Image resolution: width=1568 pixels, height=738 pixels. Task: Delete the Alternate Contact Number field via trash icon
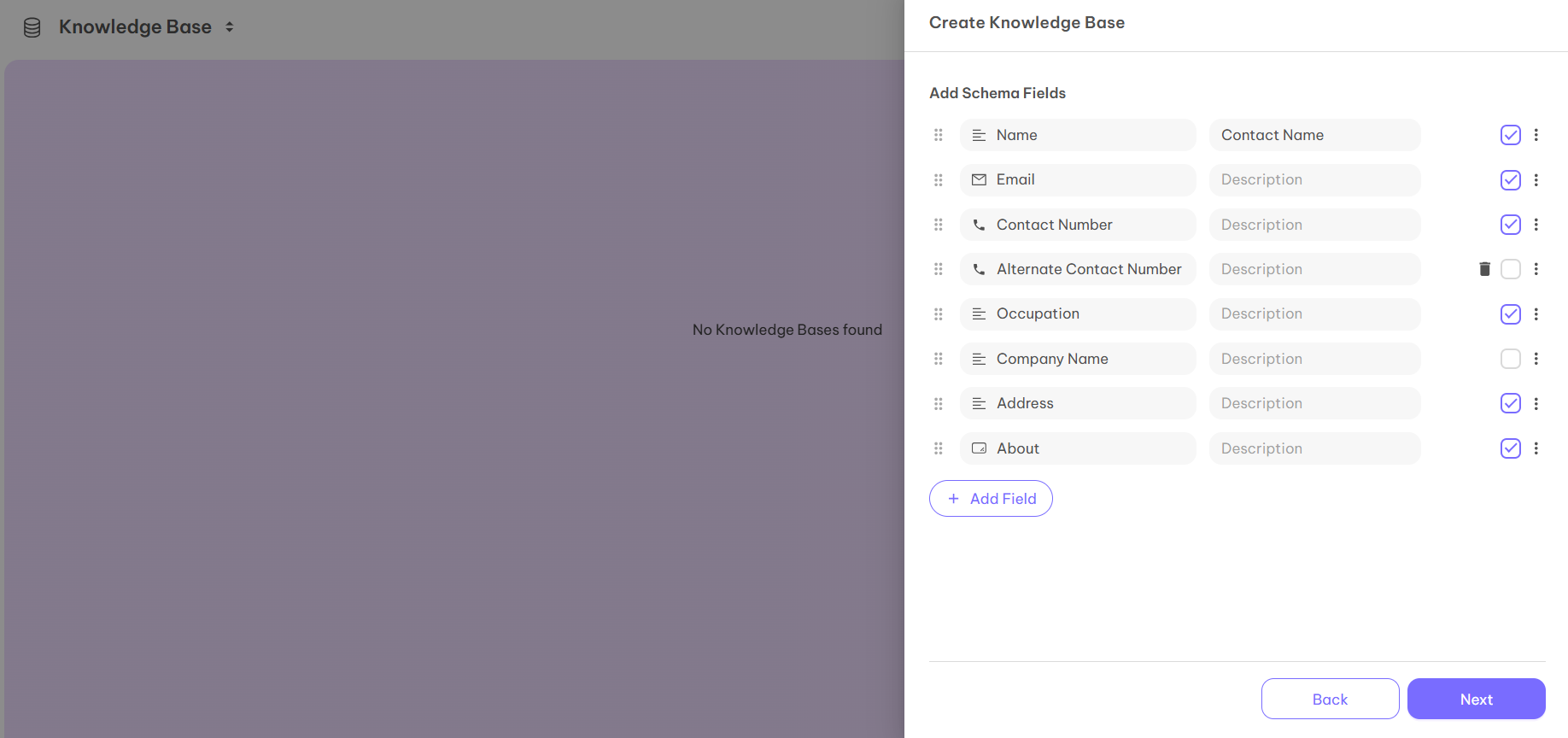click(1484, 269)
